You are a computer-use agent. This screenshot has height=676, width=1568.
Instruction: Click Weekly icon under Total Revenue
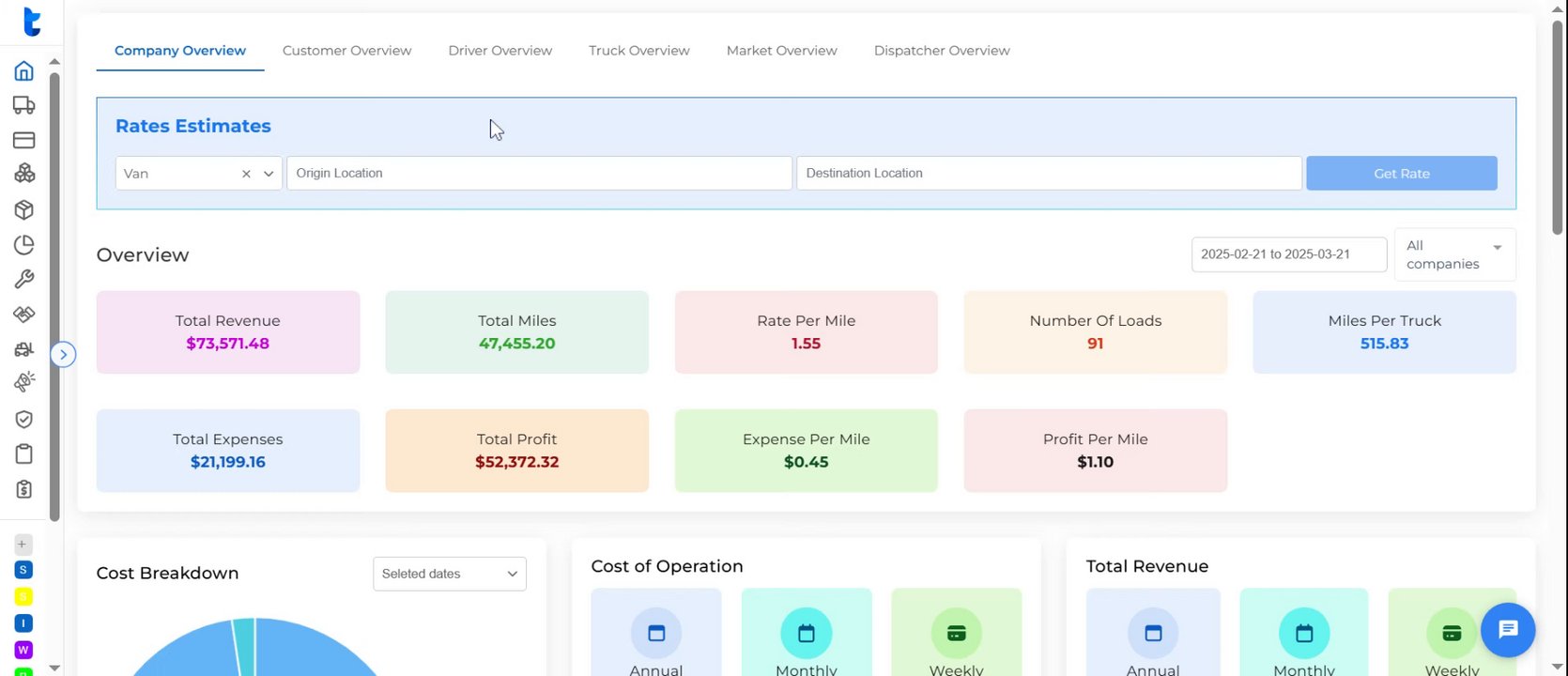click(x=1452, y=633)
